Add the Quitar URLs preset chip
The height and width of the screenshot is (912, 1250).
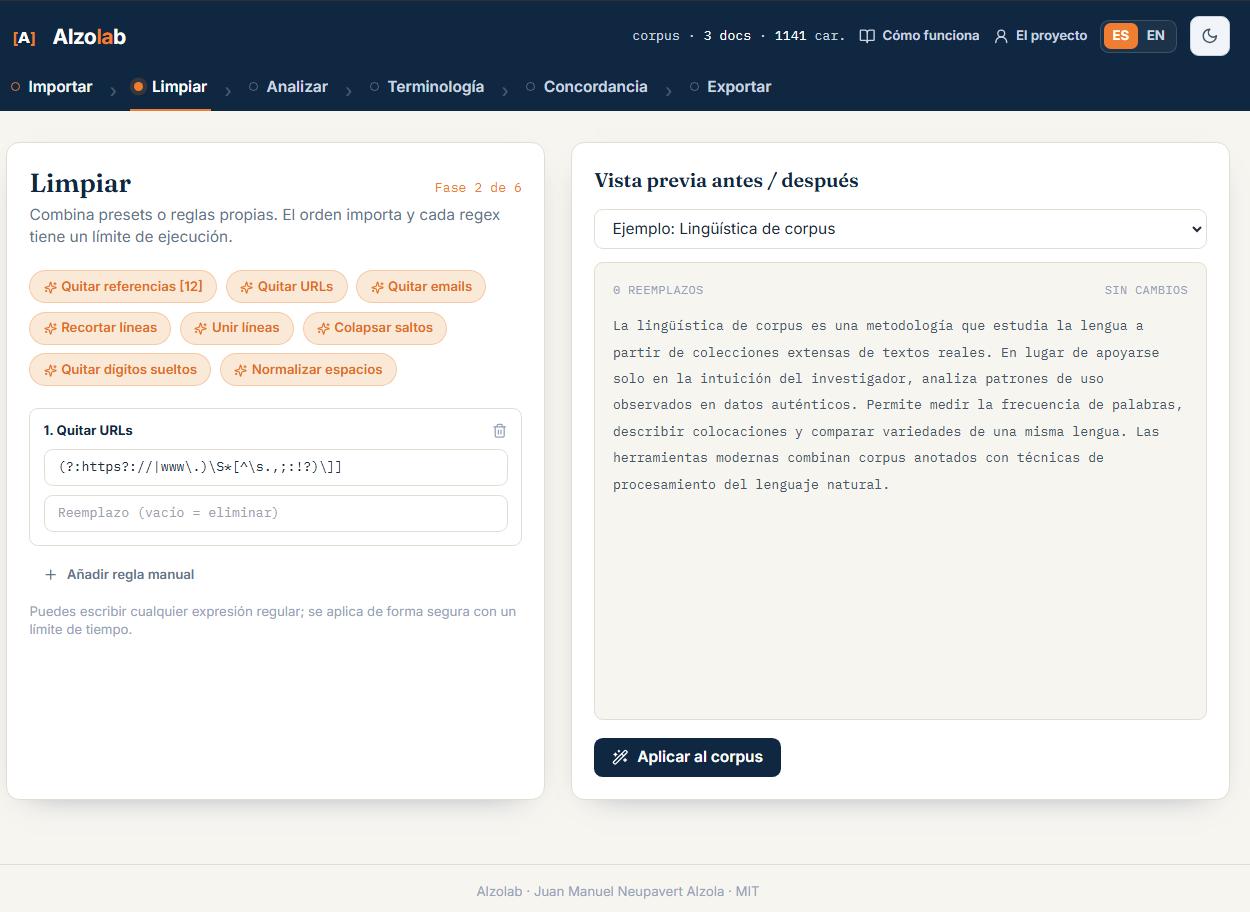pyautogui.click(x=287, y=287)
